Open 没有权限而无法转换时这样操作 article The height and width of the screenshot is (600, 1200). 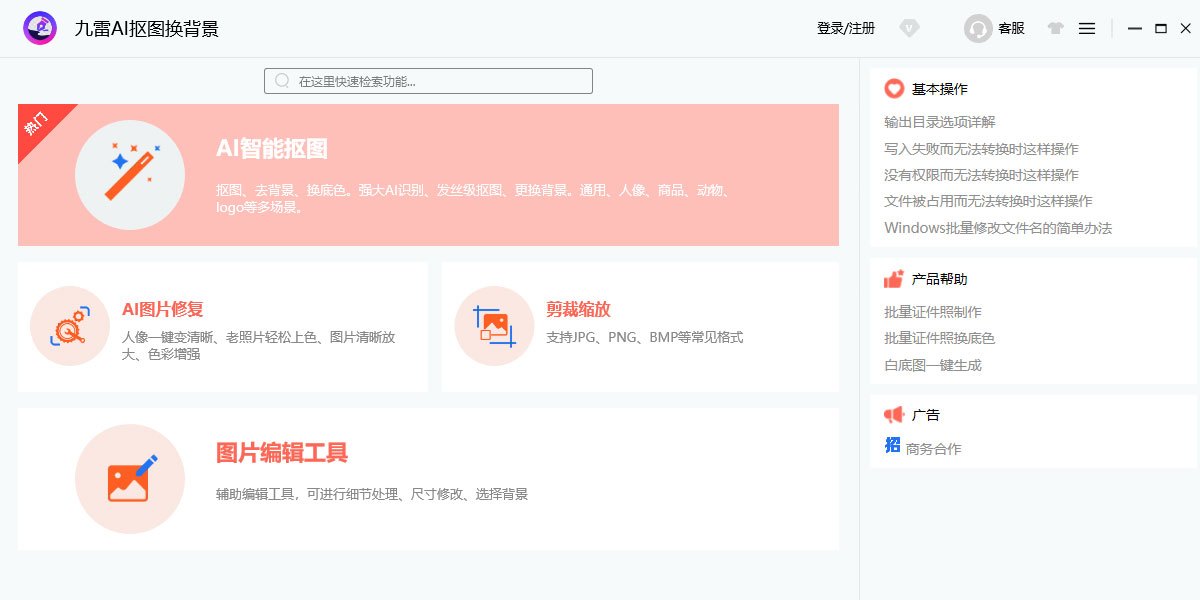pyautogui.click(x=981, y=175)
